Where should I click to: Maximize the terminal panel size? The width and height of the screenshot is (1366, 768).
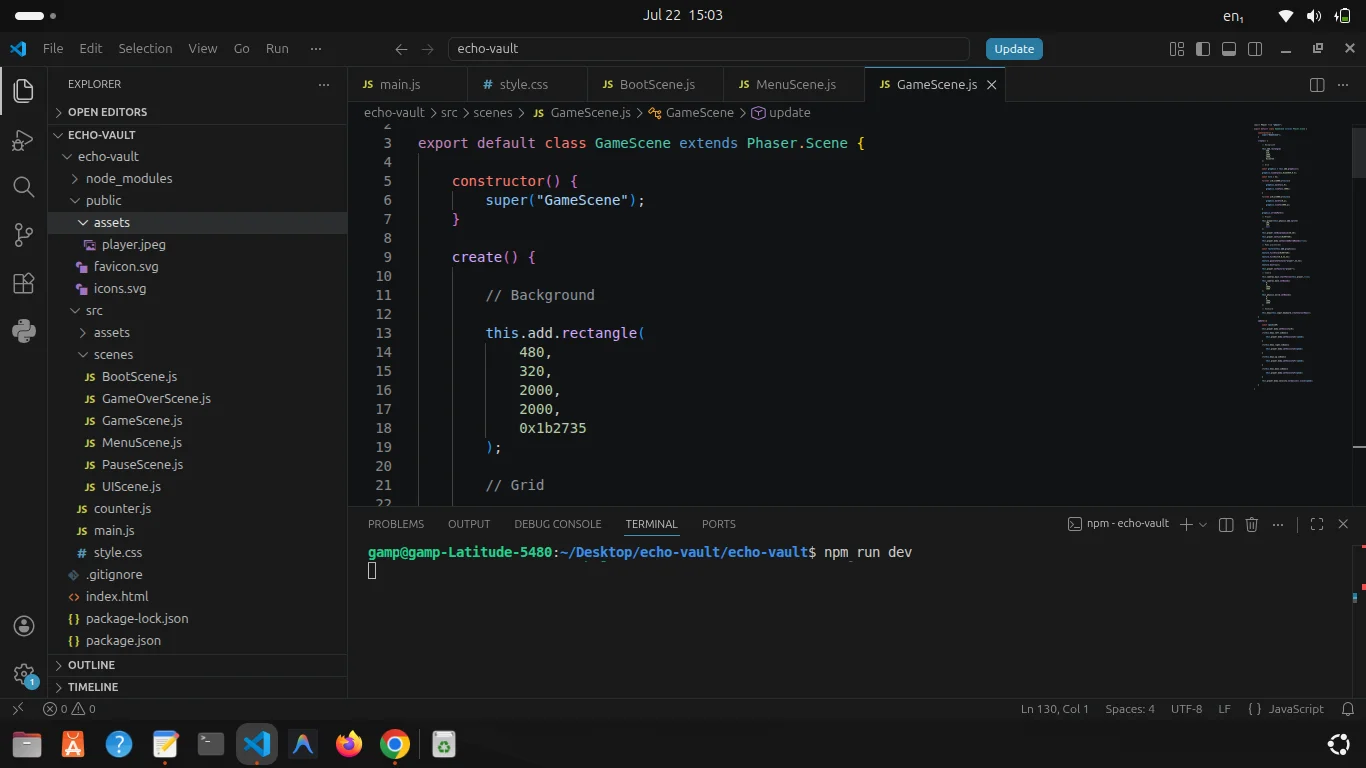[1317, 524]
